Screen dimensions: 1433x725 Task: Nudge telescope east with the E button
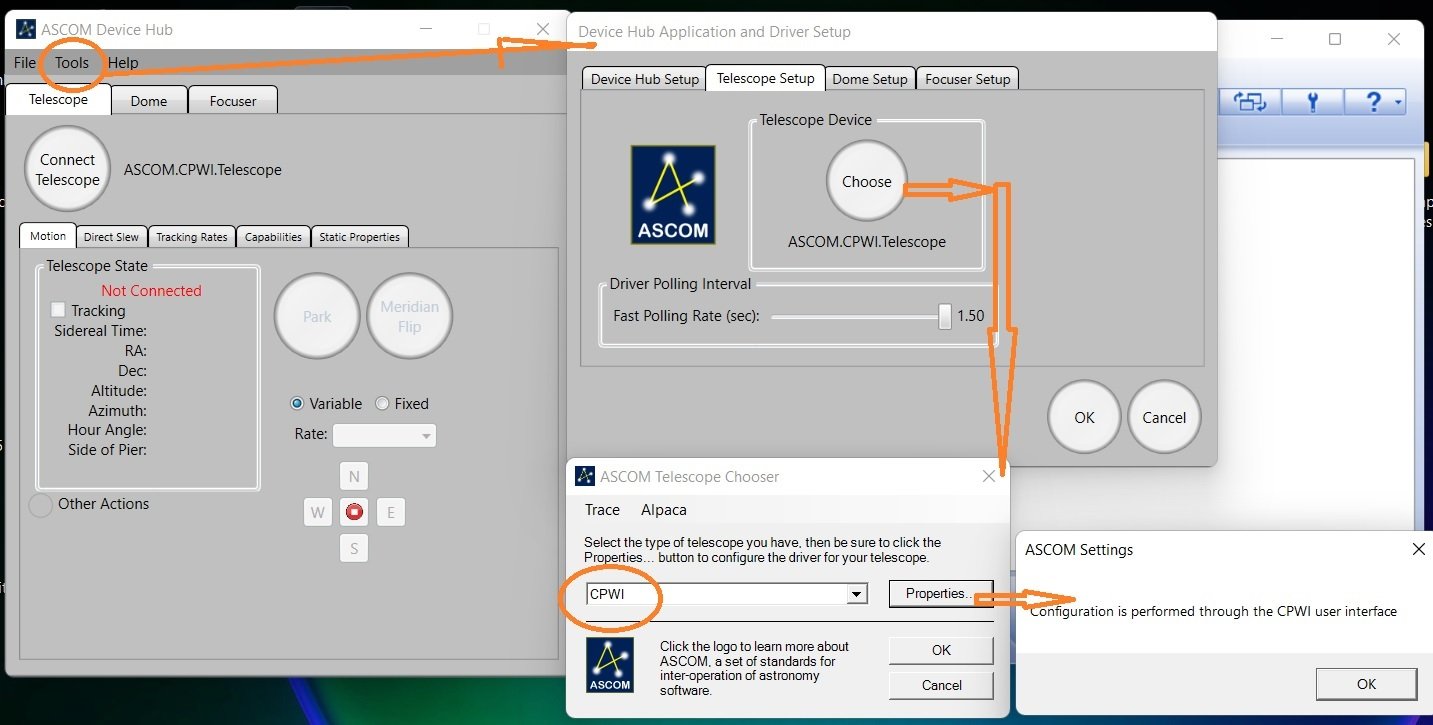pyautogui.click(x=390, y=512)
